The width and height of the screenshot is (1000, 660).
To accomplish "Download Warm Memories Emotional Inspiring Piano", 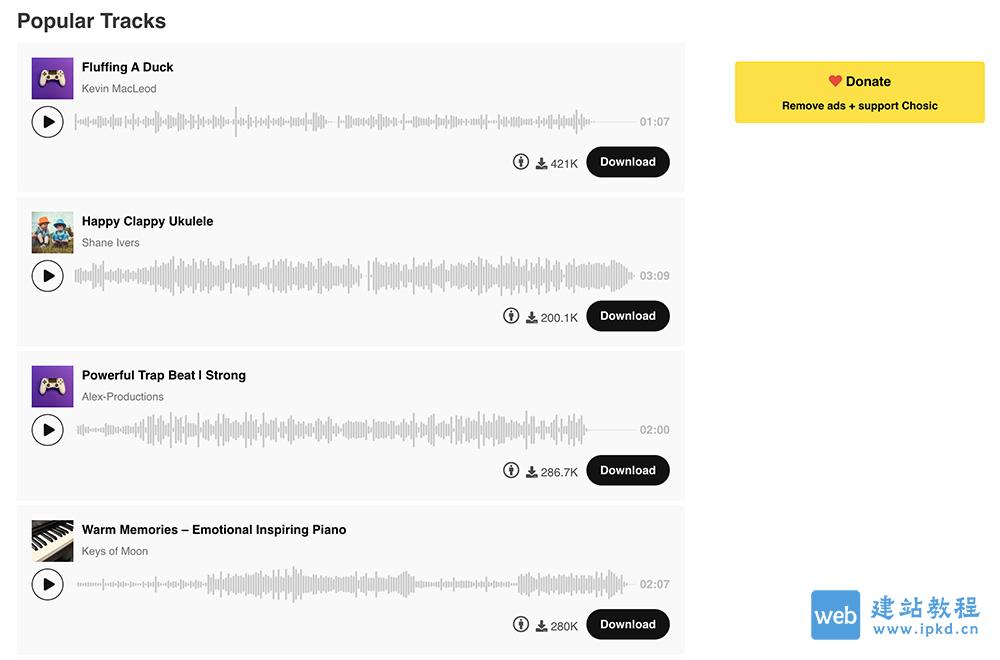I will coord(628,624).
